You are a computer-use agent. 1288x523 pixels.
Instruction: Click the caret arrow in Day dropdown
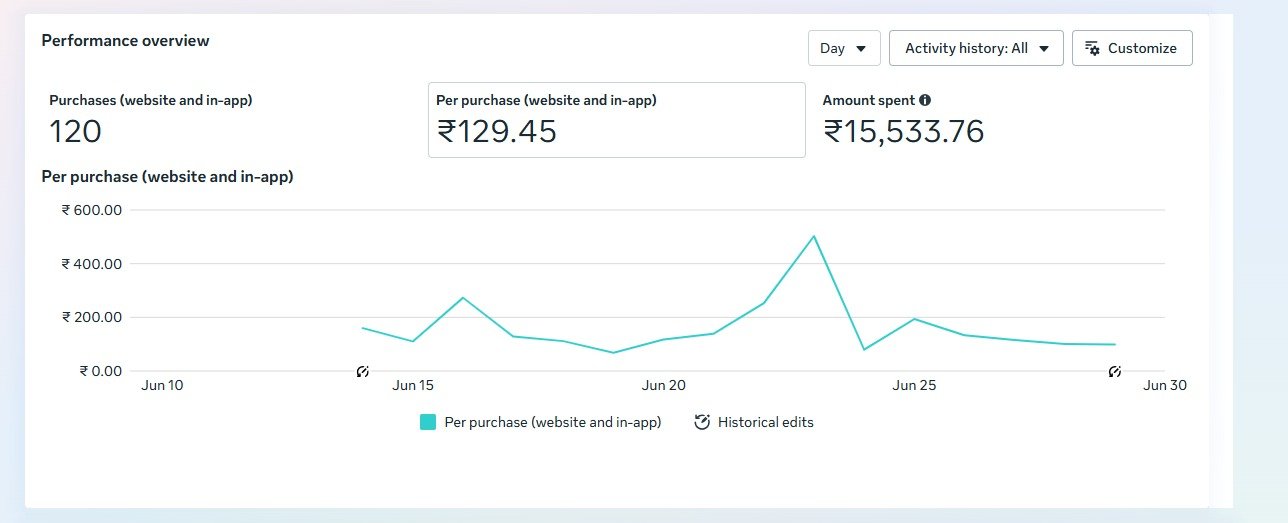(860, 48)
